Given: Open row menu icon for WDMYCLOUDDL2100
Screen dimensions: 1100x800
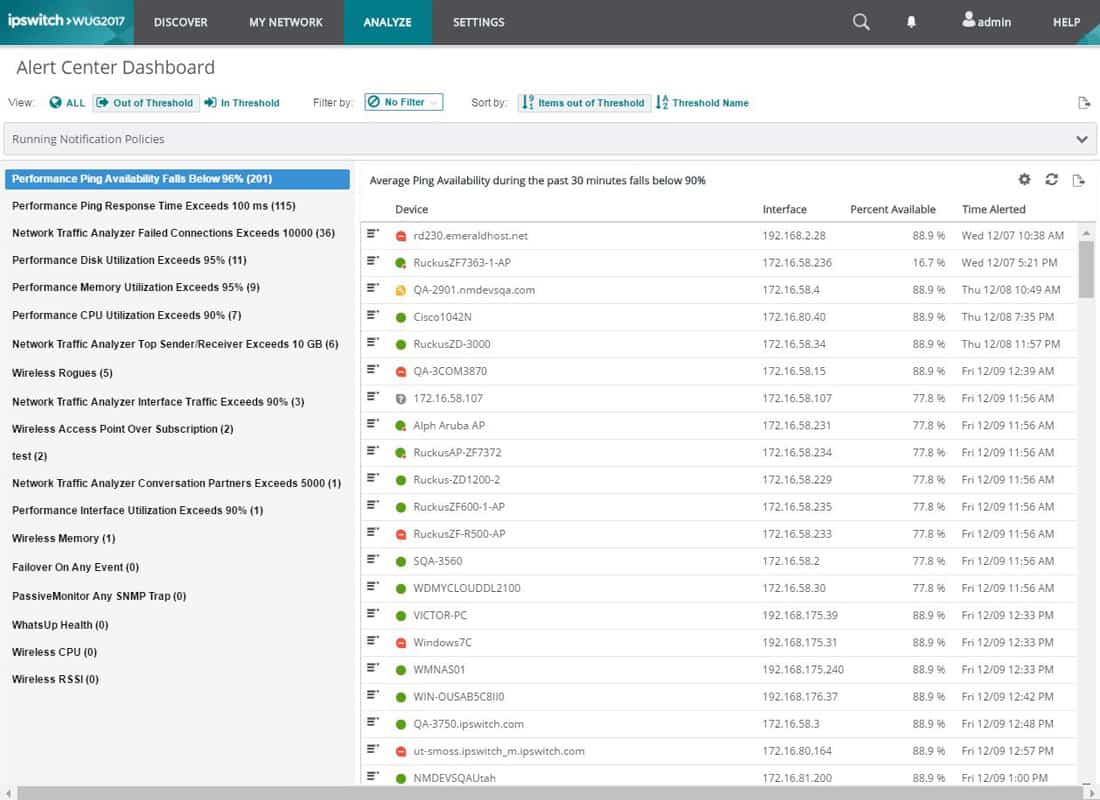Looking at the screenshot, I should click(x=373, y=587).
